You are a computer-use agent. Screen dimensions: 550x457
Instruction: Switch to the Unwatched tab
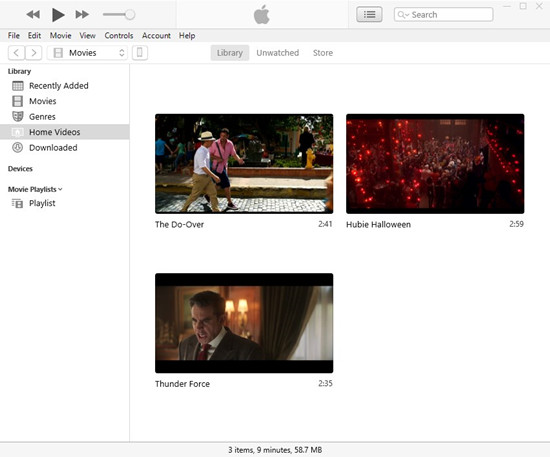pyautogui.click(x=277, y=53)
